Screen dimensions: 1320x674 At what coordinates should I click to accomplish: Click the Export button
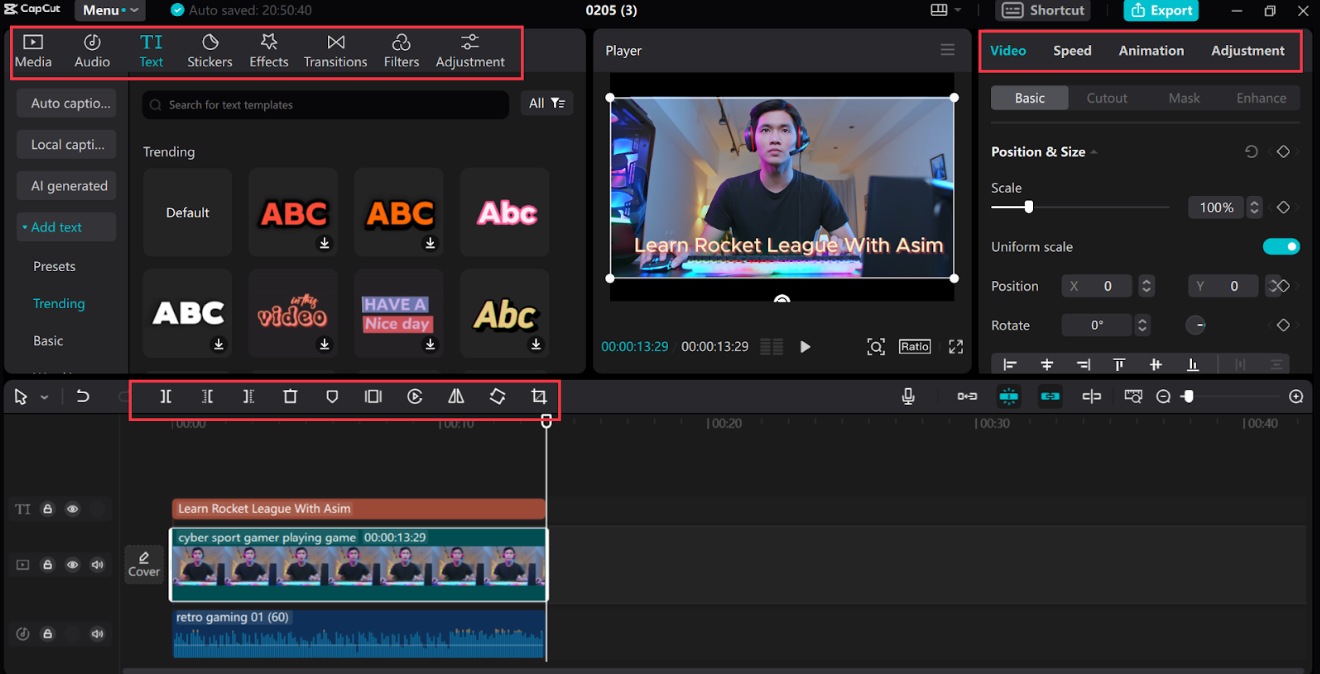pyautogui.click(x=1161, y=10)
